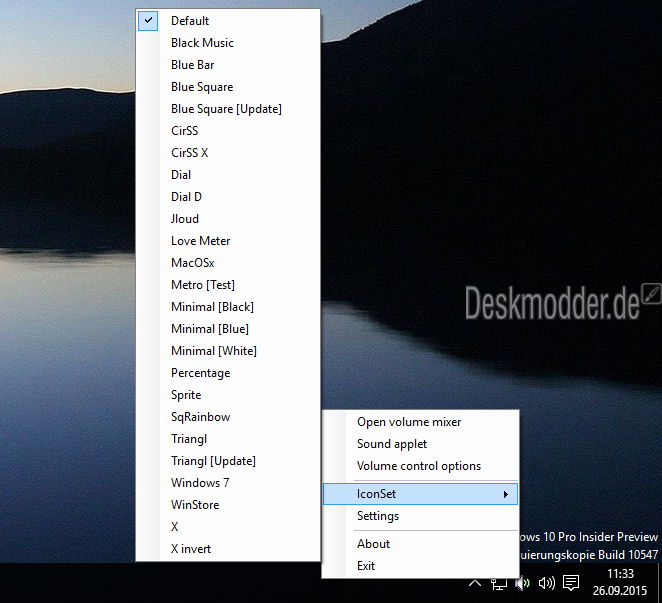
Task: Click the network icon in system tray
Action: [x=497, y=583]
